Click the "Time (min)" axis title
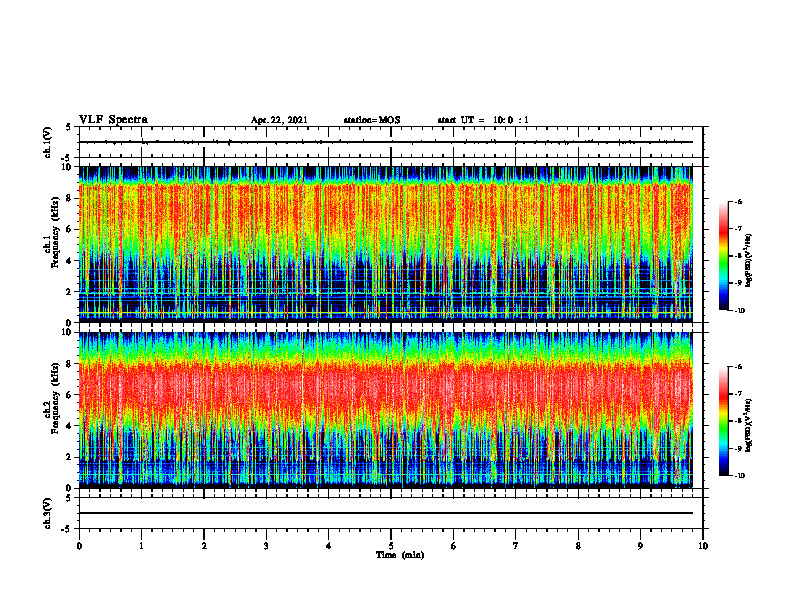Image resolution: width=792 pixels, height=612 pixels. [400, 555]
